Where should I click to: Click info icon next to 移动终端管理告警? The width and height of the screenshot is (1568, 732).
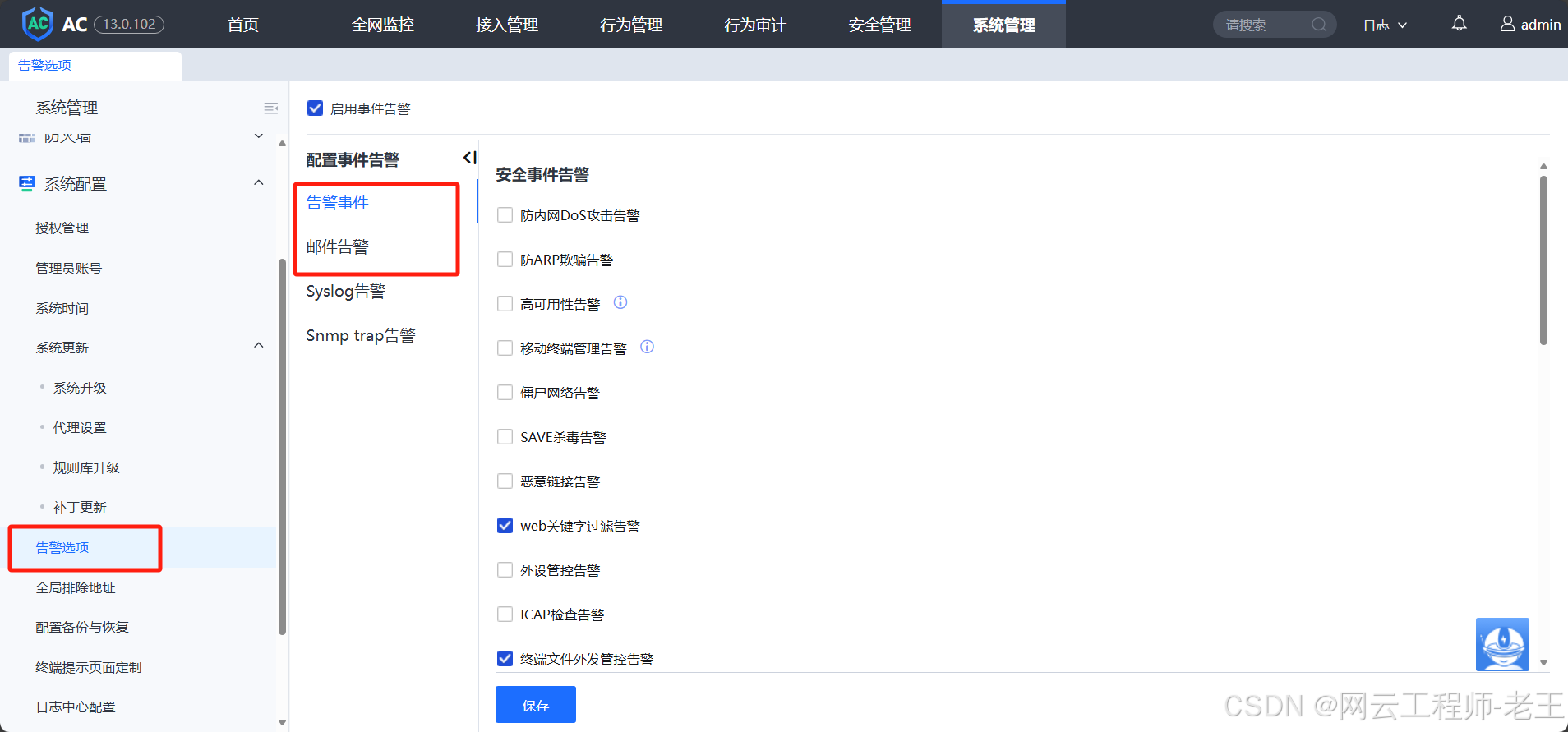[647, 347]
